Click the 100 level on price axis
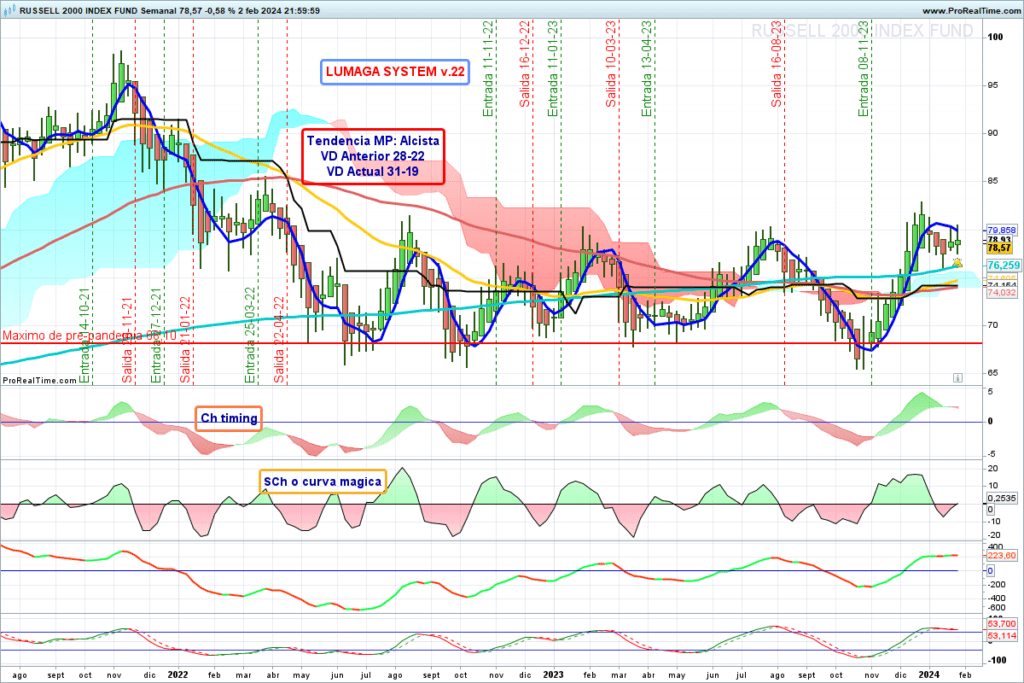This screenshot has height=683, width=1024. (995, 37)
